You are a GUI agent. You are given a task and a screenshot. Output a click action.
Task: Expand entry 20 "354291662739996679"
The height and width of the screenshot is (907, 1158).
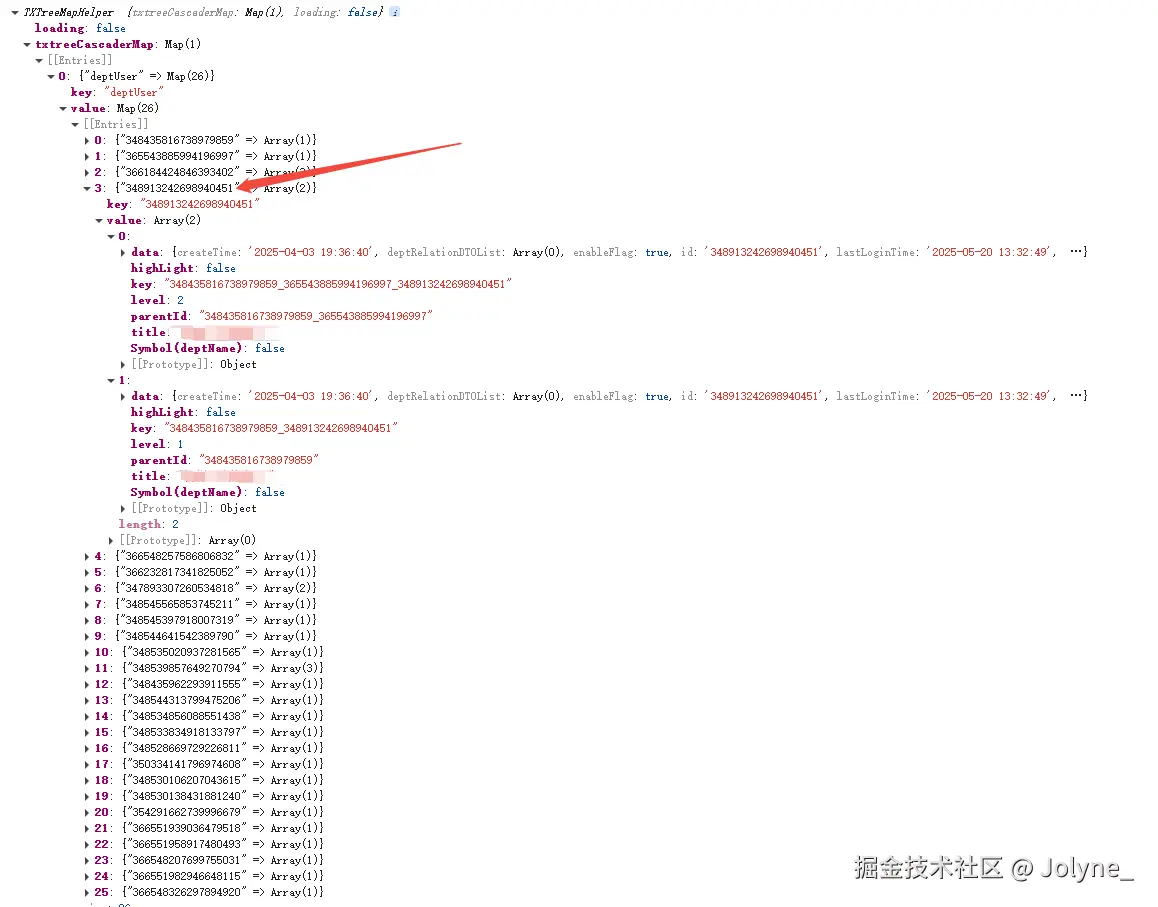87,811
